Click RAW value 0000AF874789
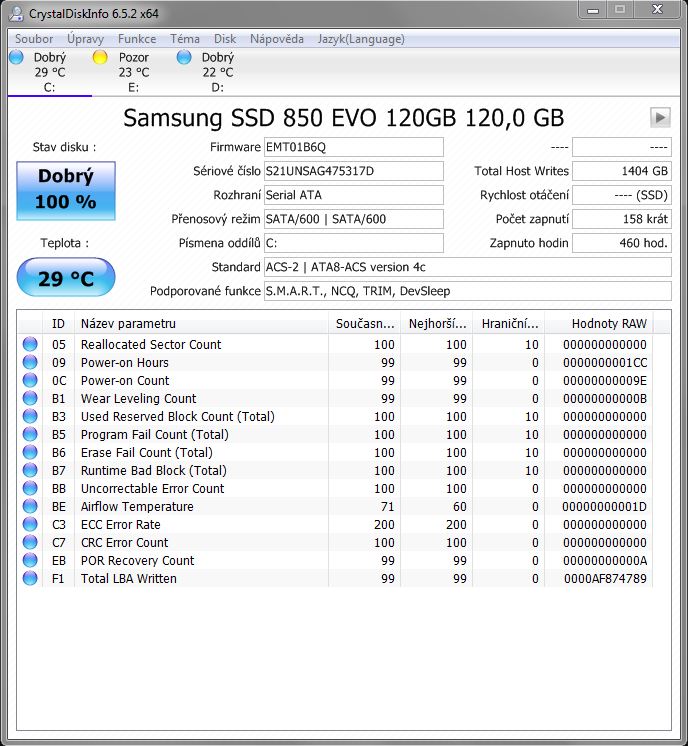The width and height of the screenshot is (688, 746). 605,579
